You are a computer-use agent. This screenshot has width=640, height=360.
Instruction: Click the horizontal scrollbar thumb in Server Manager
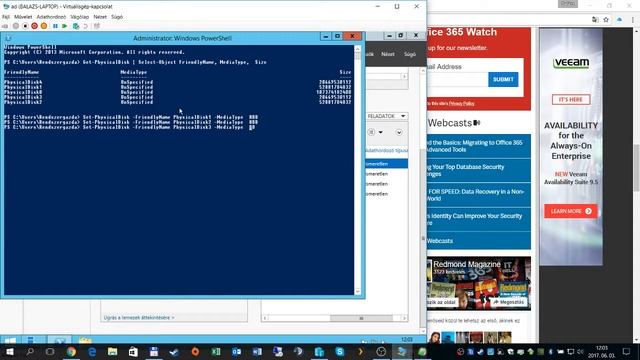pos(361,318)
